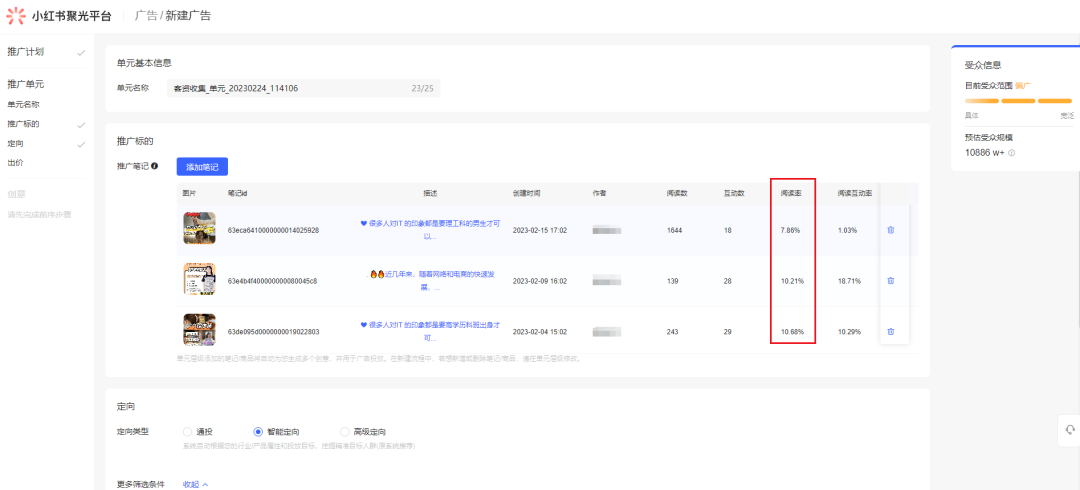Click the 作者 column header

pos(599,194)
